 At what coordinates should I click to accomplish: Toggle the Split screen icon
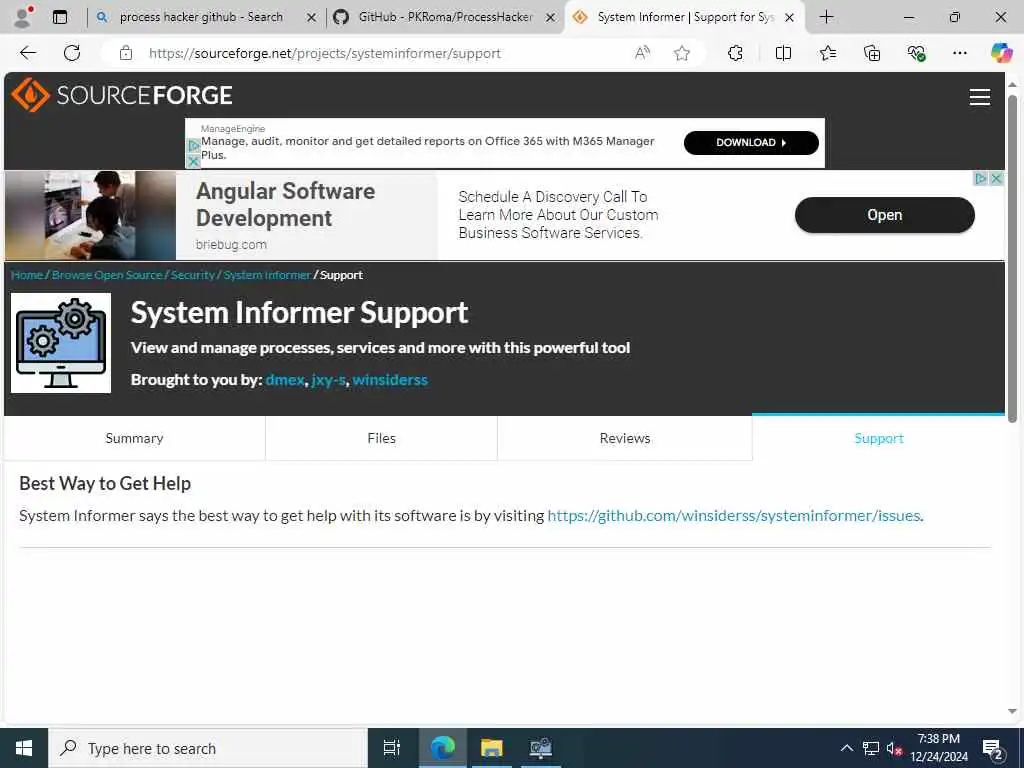coord(783,53)
